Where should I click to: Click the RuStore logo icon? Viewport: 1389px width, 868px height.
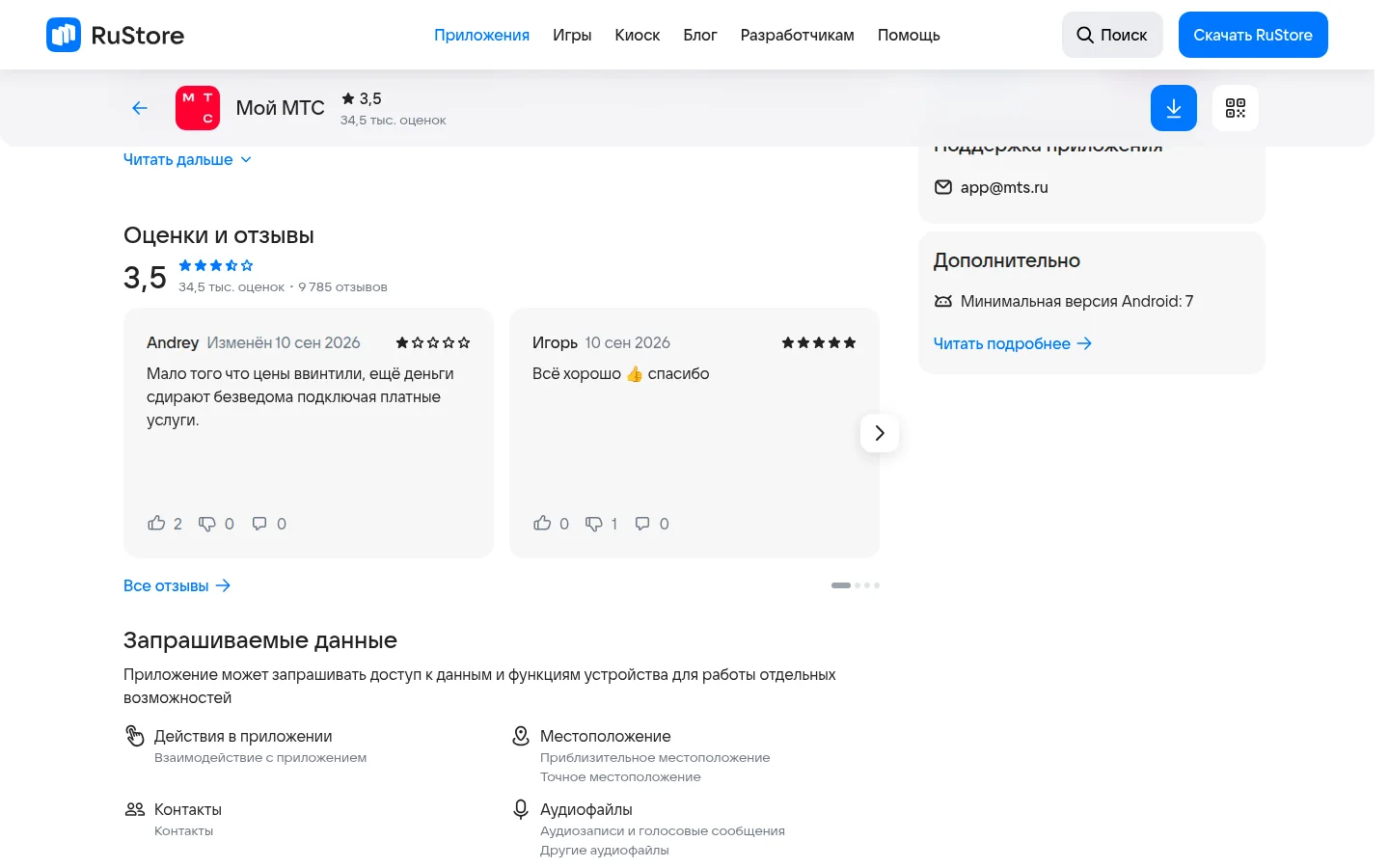point(64,35)
